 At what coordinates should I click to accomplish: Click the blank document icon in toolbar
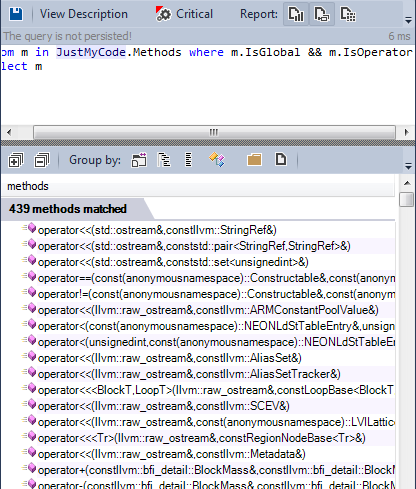[281, 159]
